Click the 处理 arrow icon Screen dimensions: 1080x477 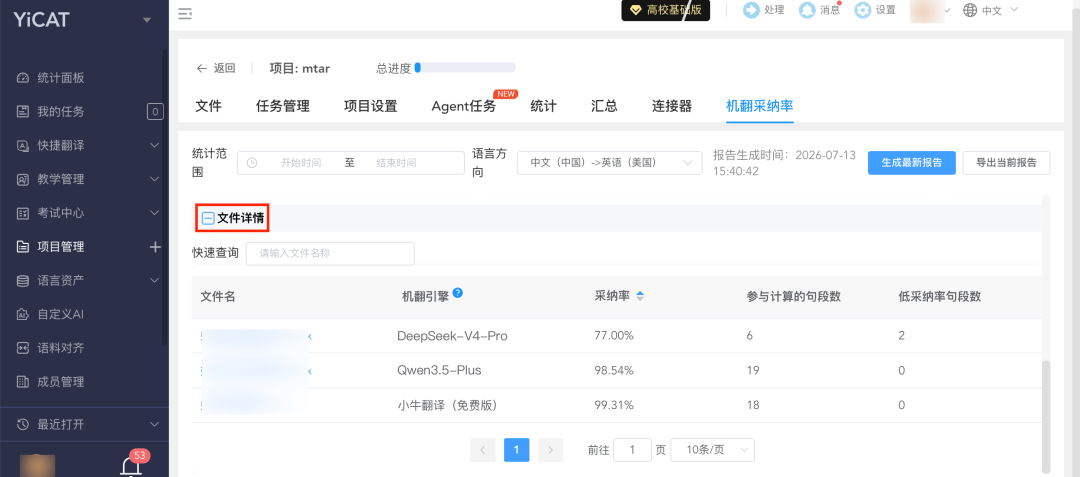point(751,10)
